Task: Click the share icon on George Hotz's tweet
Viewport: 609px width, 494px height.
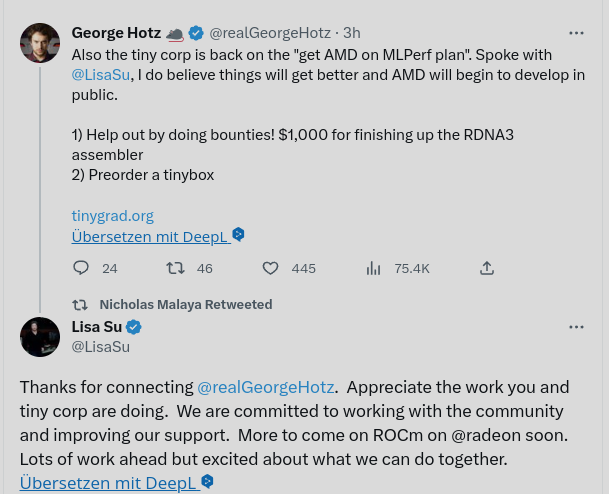Action: (487, 268)
